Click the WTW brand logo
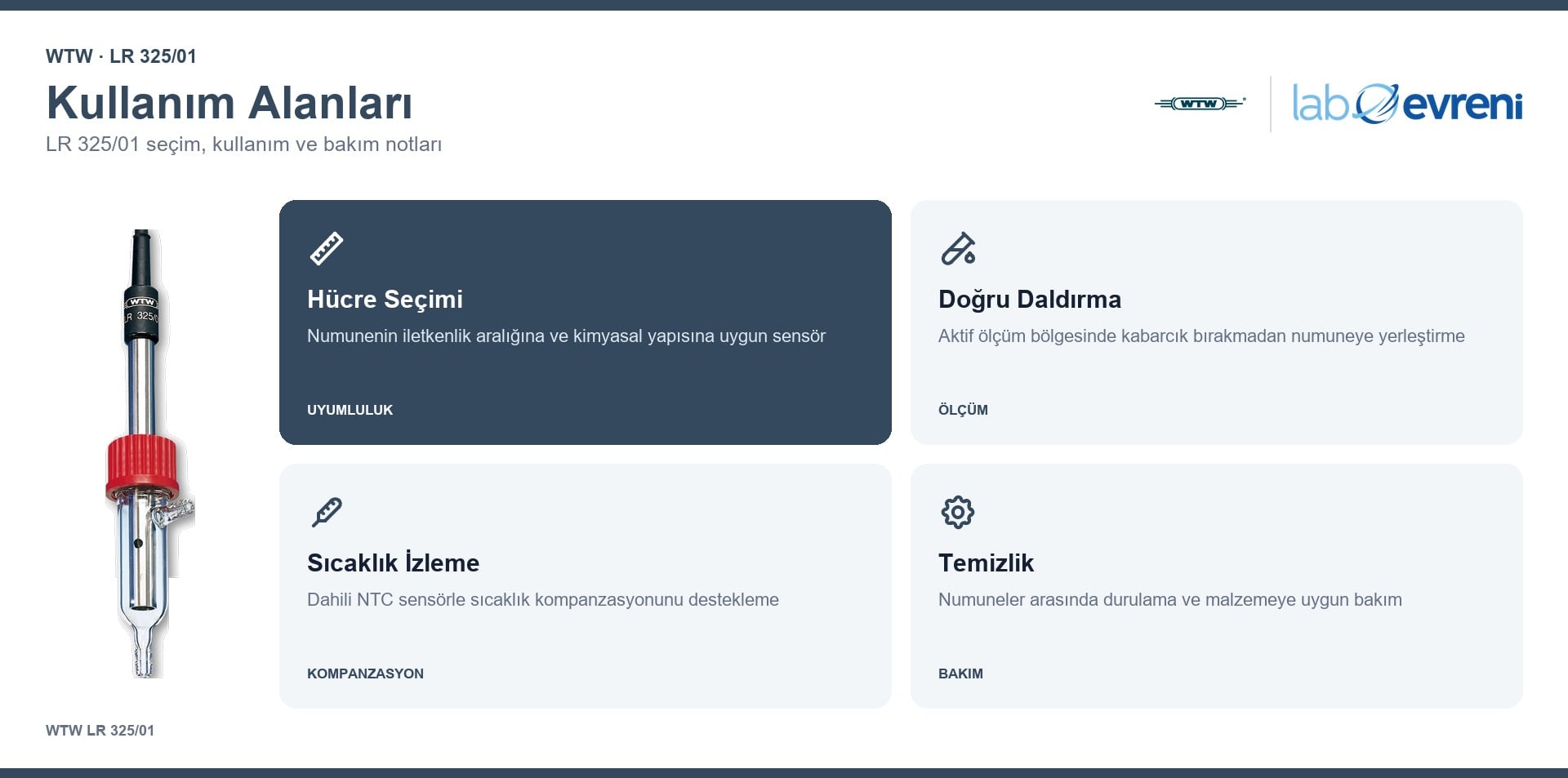 pyautogui.click(x=1200, y=104)
